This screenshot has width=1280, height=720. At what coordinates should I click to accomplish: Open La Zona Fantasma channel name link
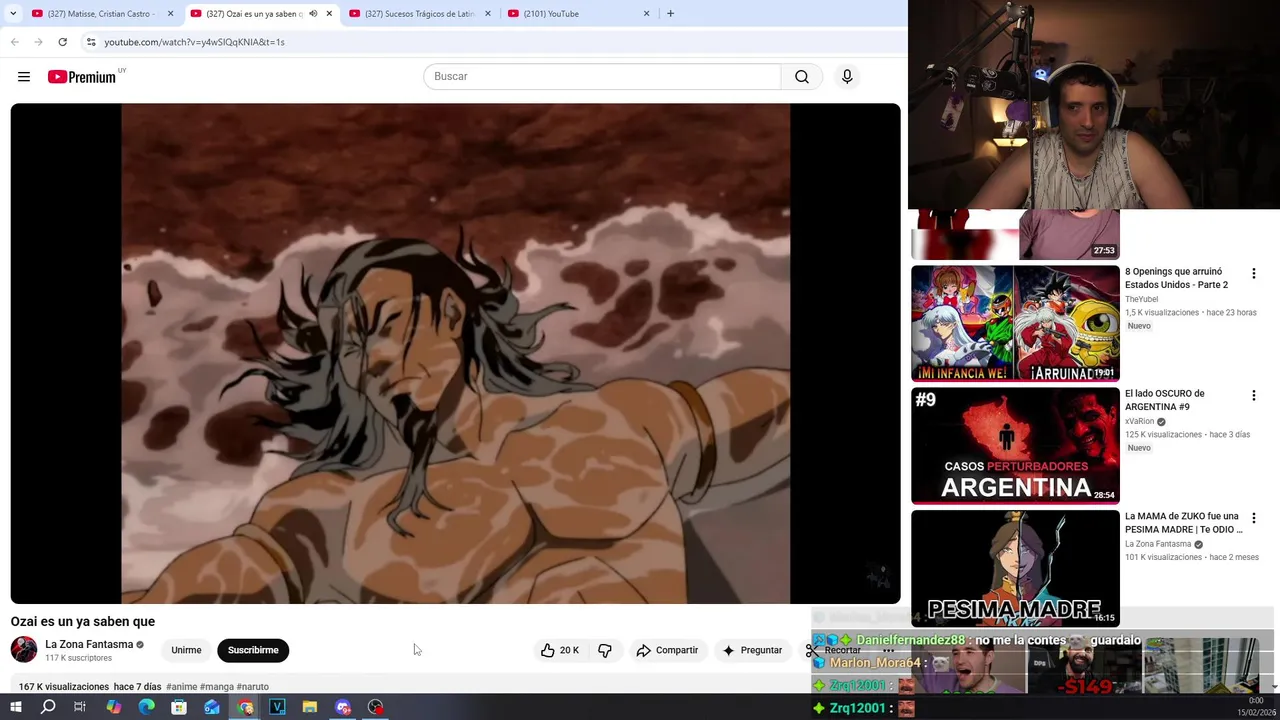(89, 644)
